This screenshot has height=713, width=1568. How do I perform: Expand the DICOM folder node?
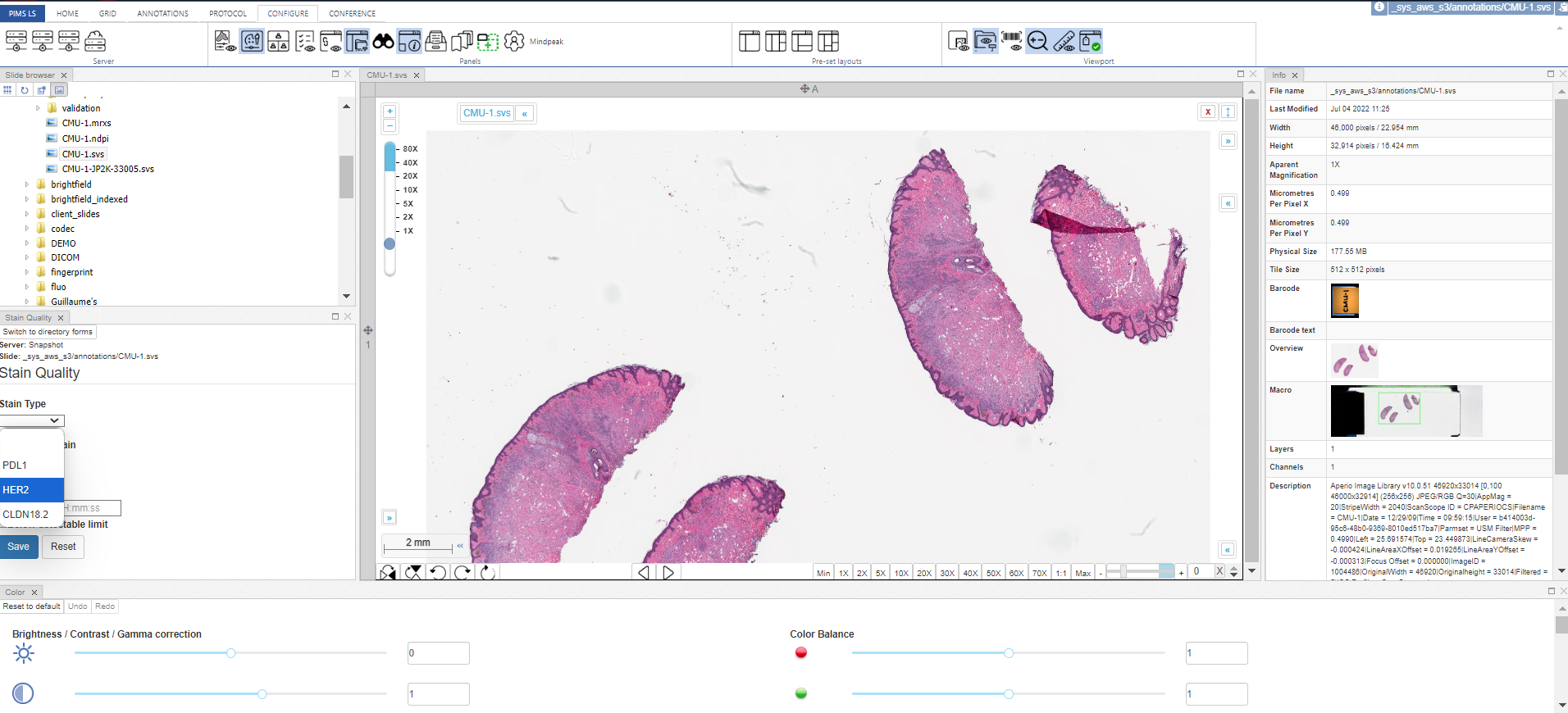[x=27, y=257]
